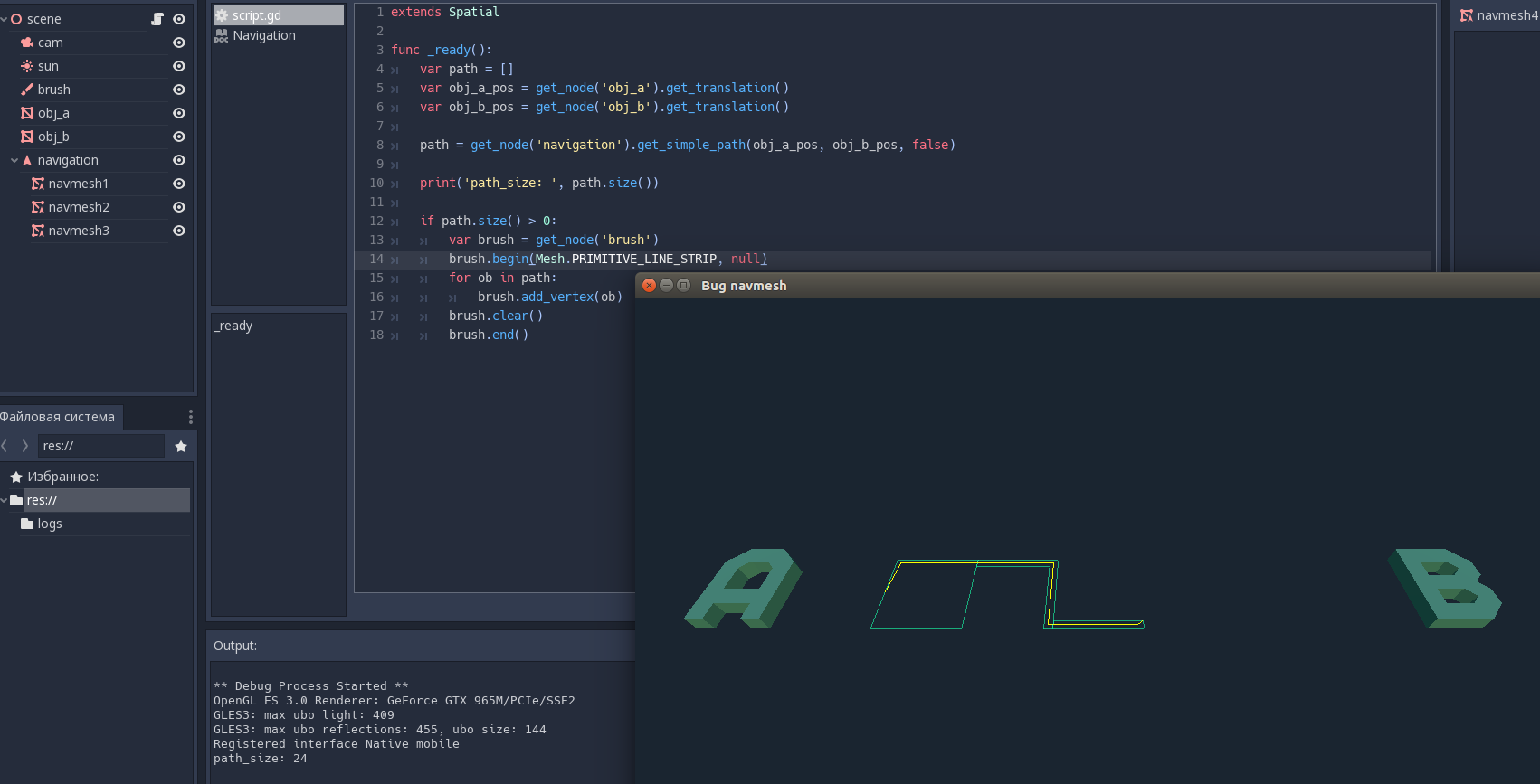Open the script attached to scene node
Viewport: 1540px width, 784px height.
(x=157, y=19)
